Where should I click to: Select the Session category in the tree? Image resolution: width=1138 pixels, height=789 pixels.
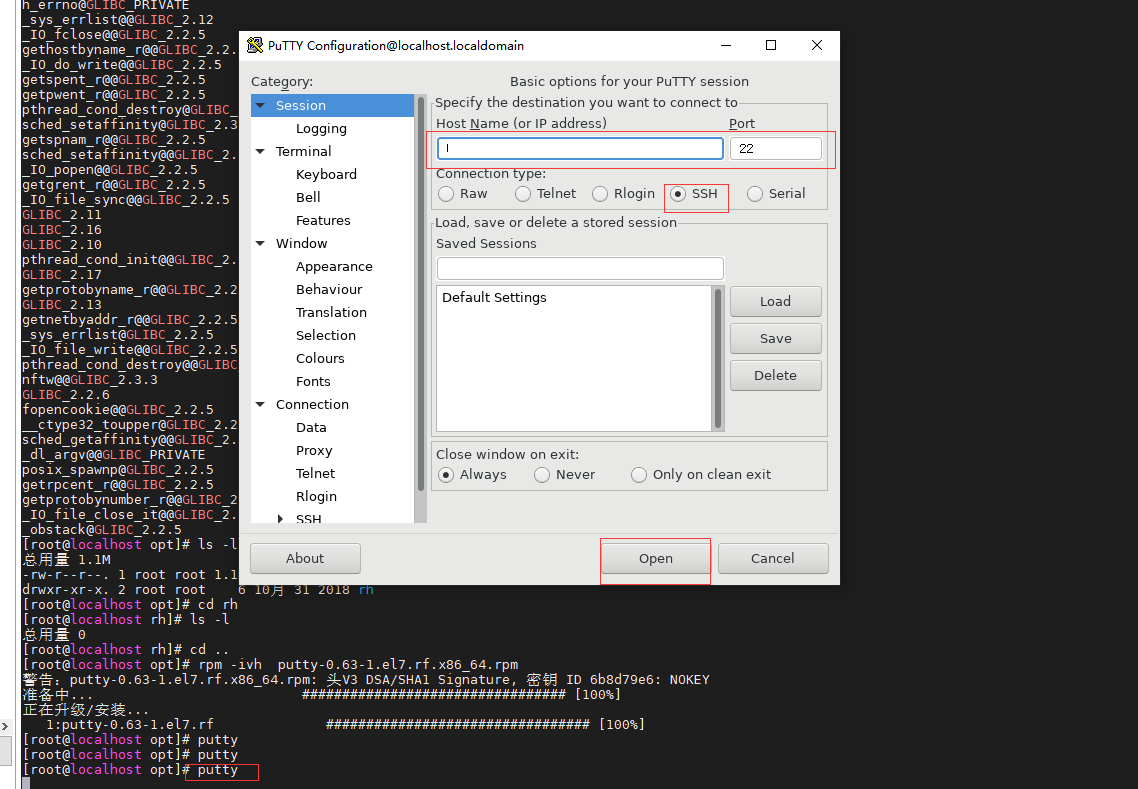click(300, 105)
